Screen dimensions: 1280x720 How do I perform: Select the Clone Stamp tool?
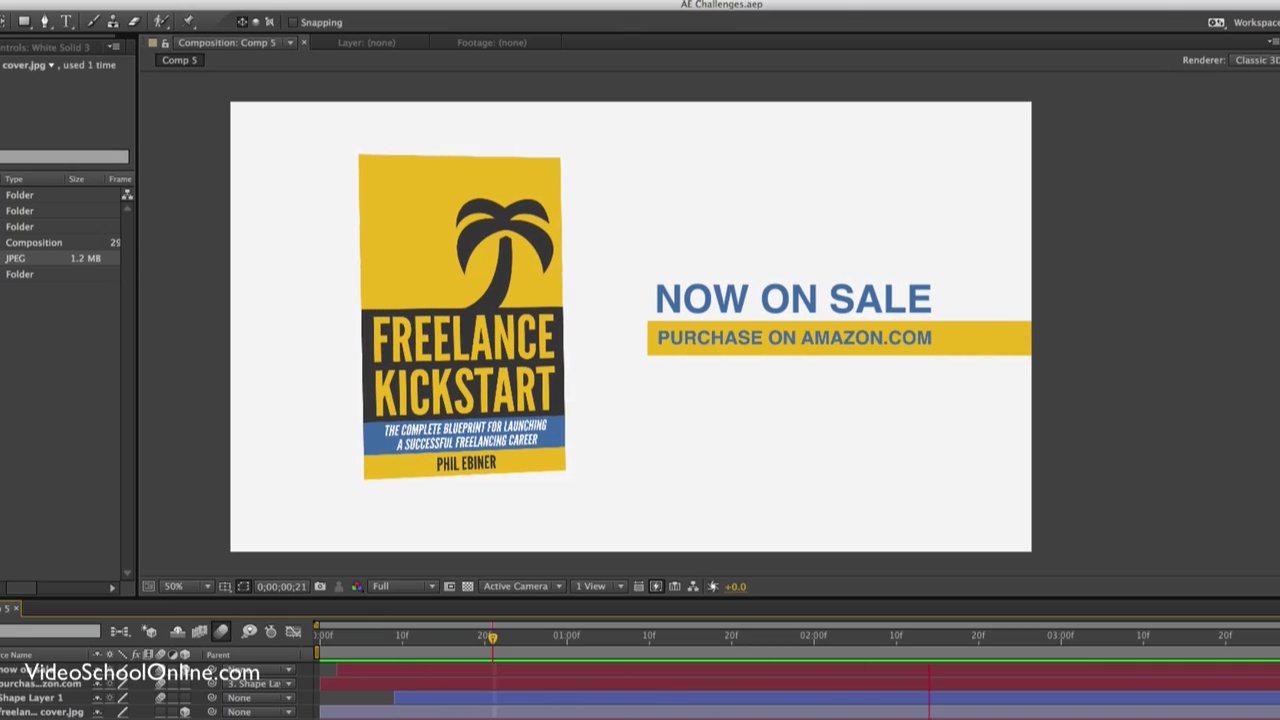[x=113, y=21]
